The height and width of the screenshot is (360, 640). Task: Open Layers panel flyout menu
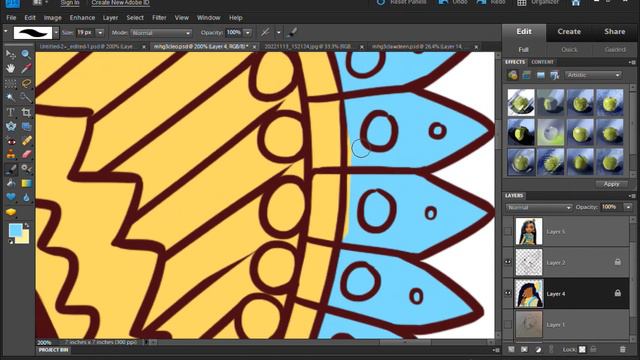click(632, 196)
